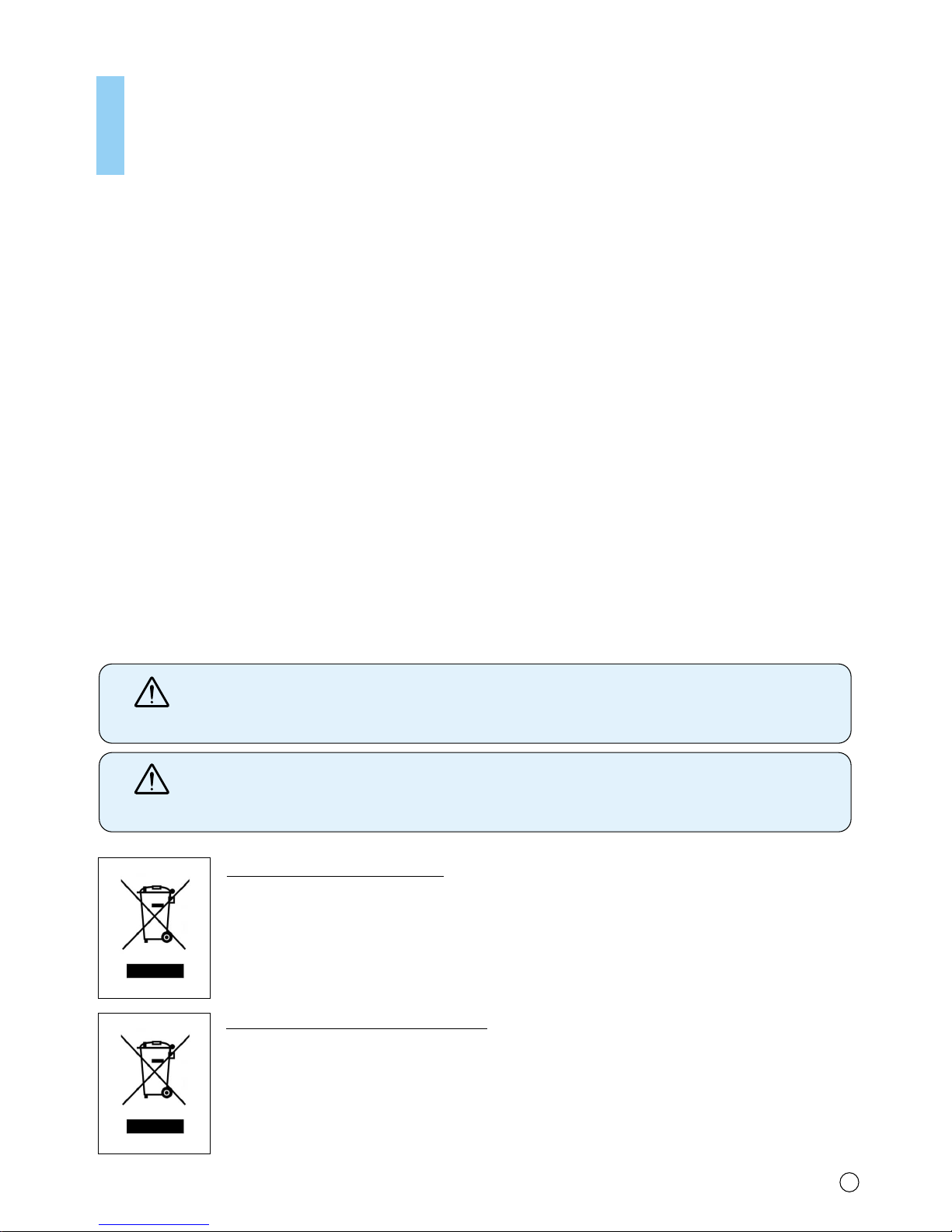Viewport: 952px width, 1232px height.
Task: Click inside the second light-blue caution box
Action: [x=475, y=792]
